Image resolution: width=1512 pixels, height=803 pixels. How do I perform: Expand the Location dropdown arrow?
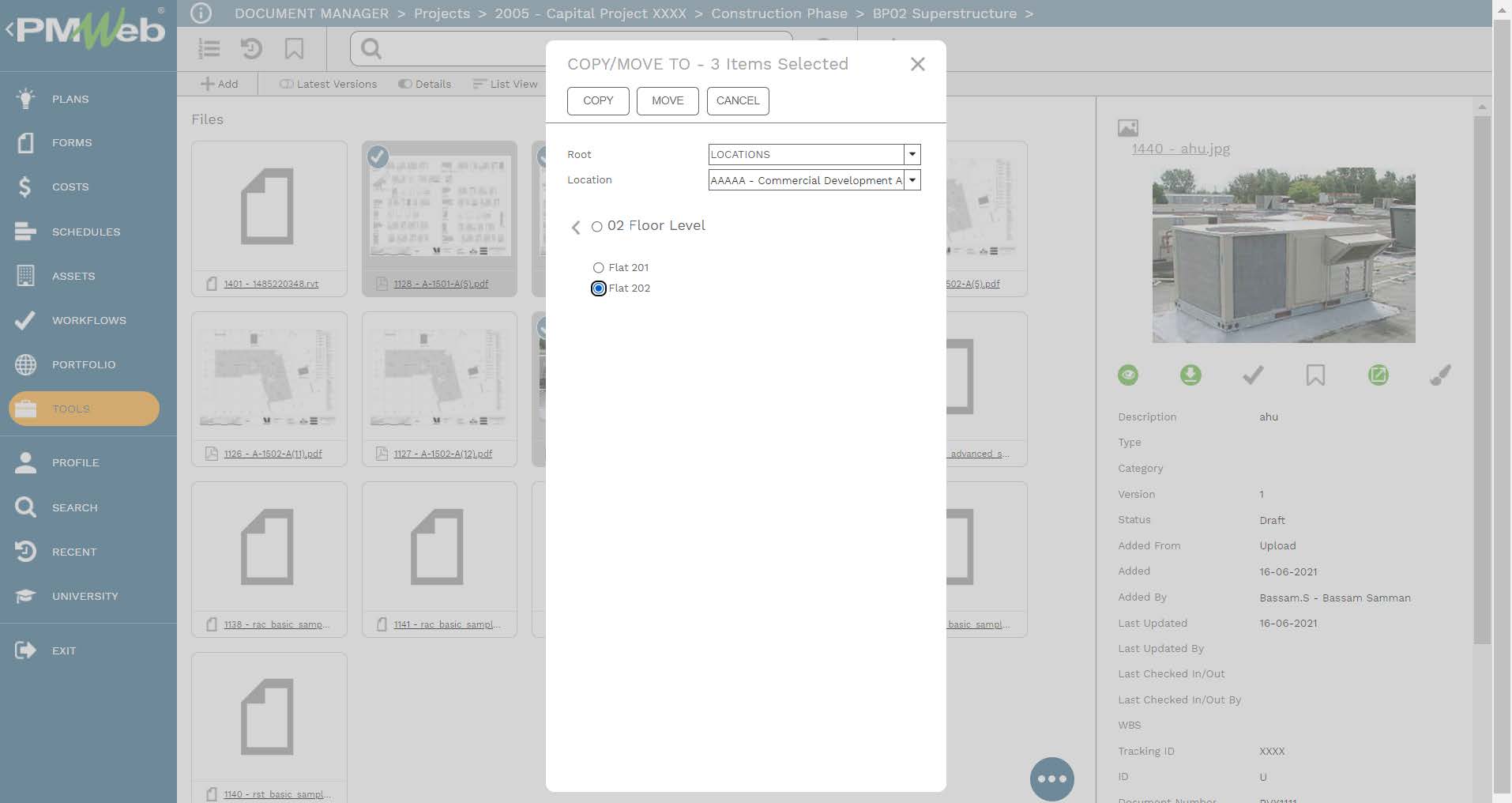point(912,180)
